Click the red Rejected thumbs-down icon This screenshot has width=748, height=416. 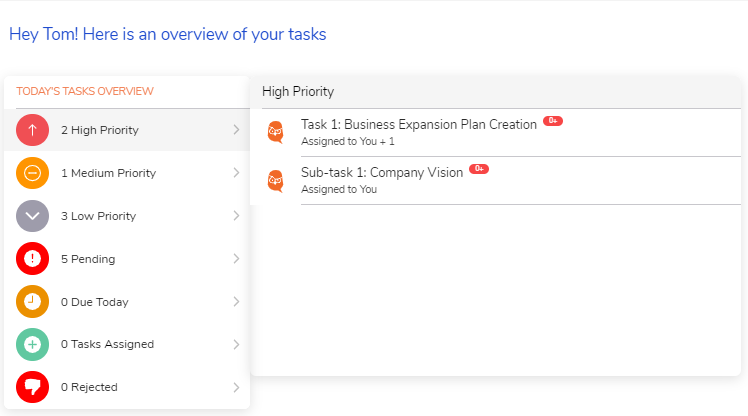pos(33,387)
